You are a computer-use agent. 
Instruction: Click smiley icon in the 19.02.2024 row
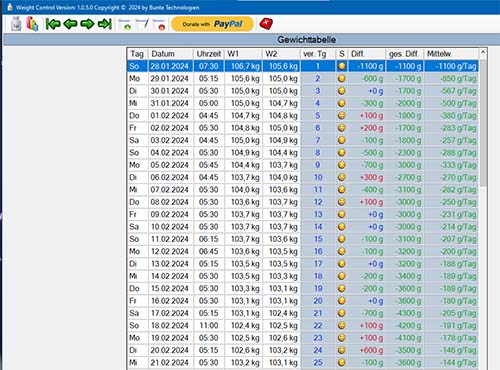[341, 338]
